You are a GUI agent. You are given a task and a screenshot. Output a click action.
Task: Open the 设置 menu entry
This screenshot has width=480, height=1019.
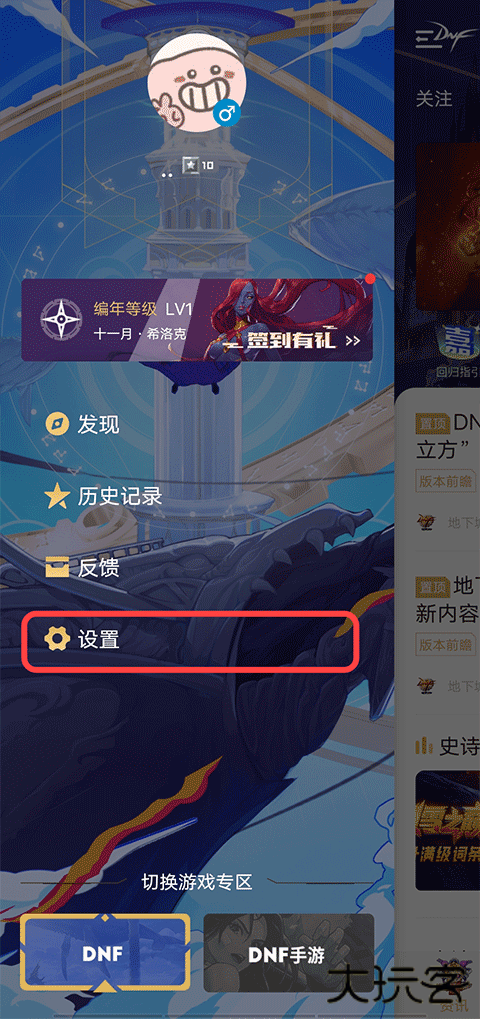click(x=191, y=640)
